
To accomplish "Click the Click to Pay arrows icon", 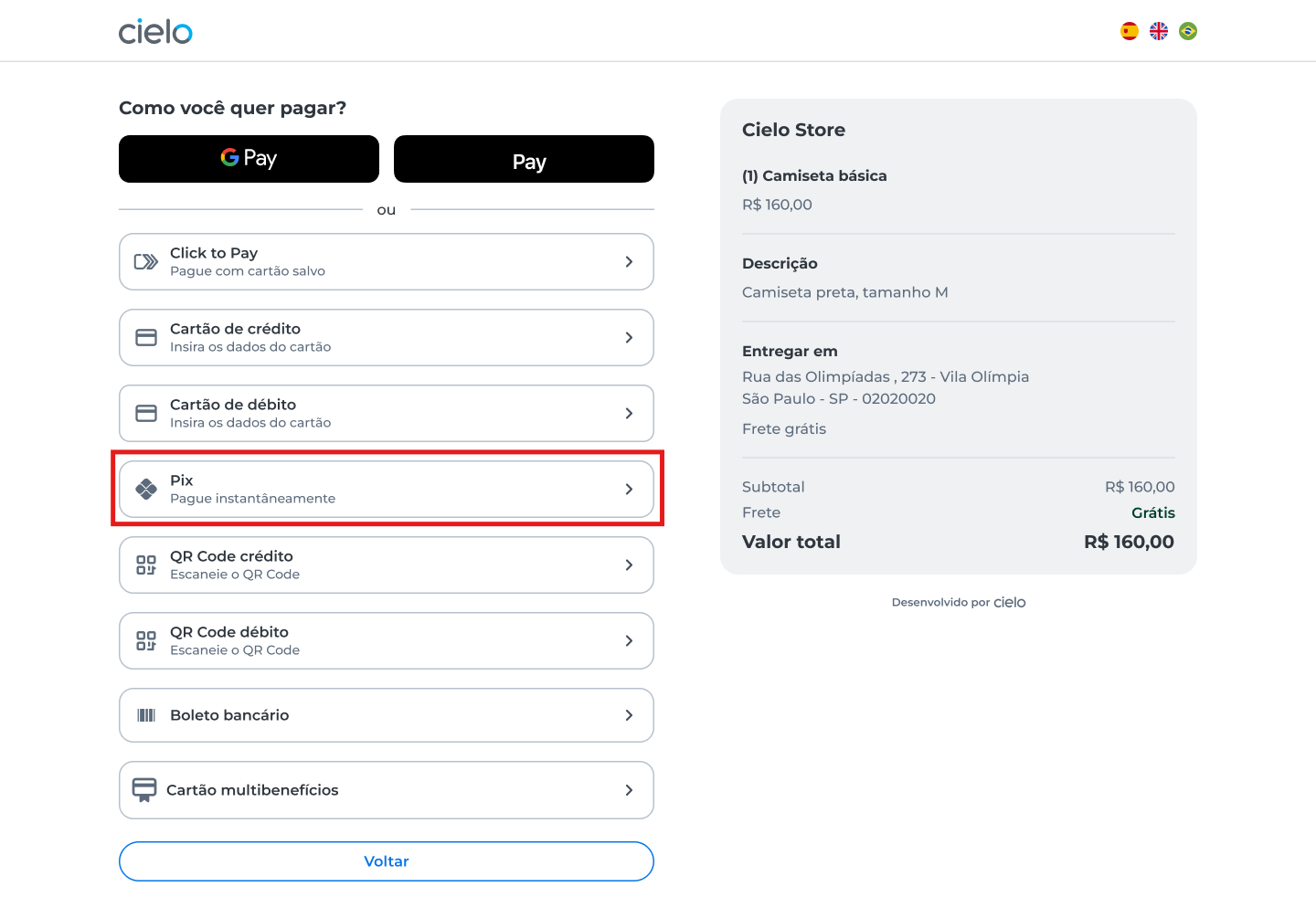I will tap(146, 262).
